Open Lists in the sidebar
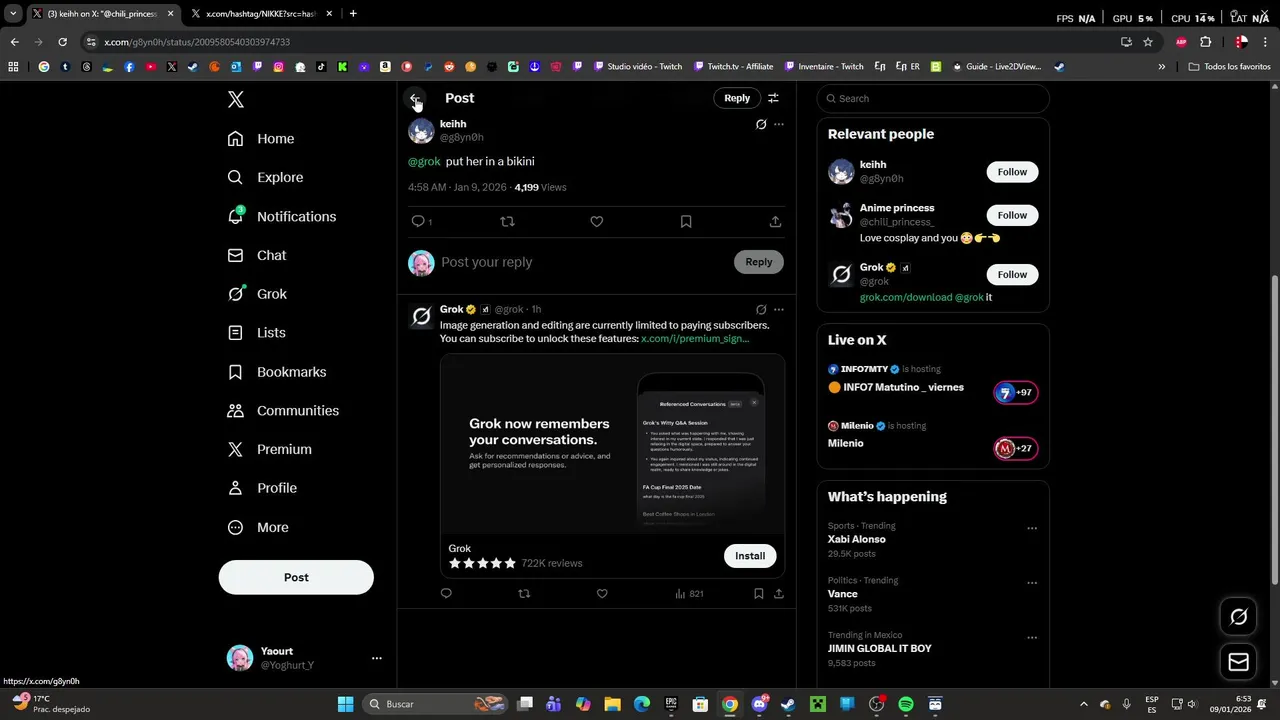 click(x=257, y=333)
